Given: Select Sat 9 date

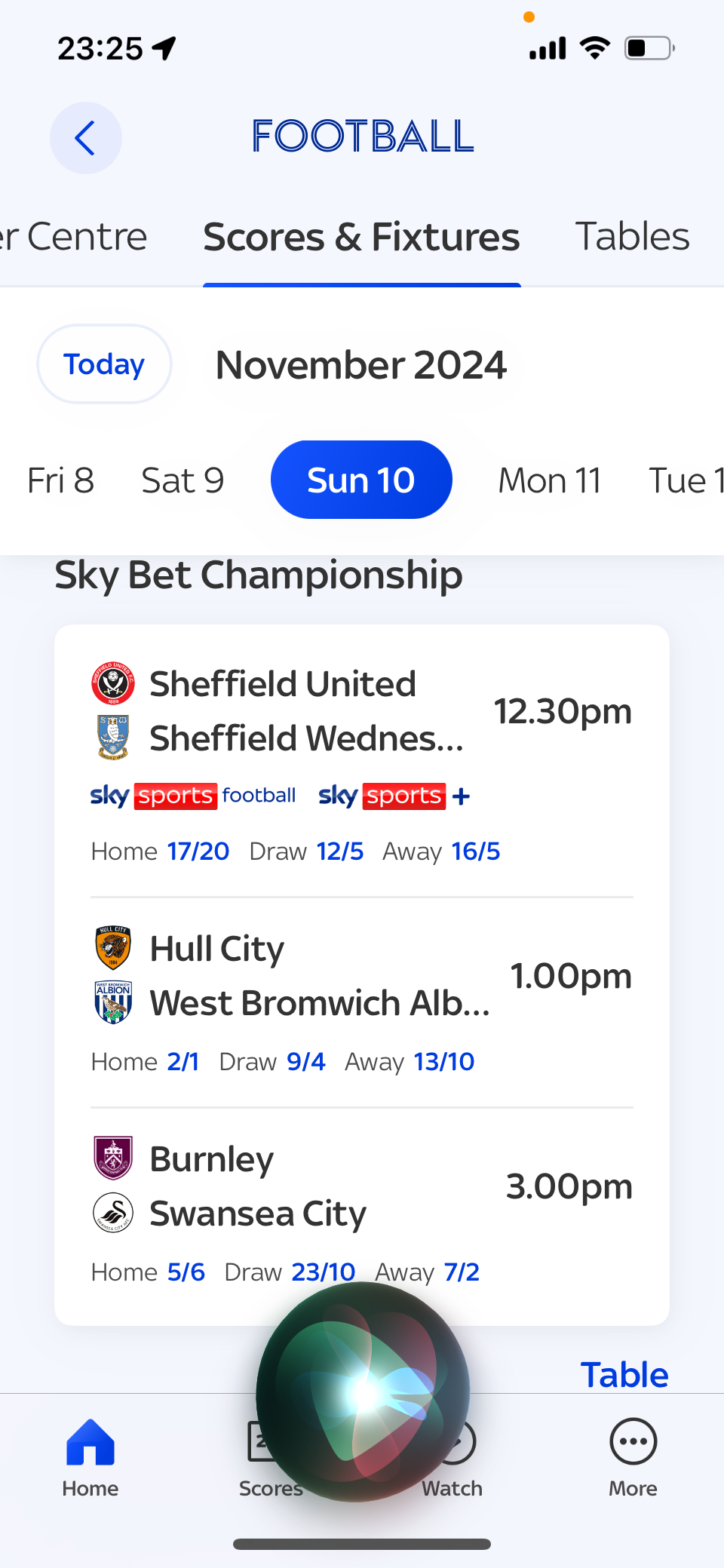Looking at the screenshot, I should [x=183, y=480].
